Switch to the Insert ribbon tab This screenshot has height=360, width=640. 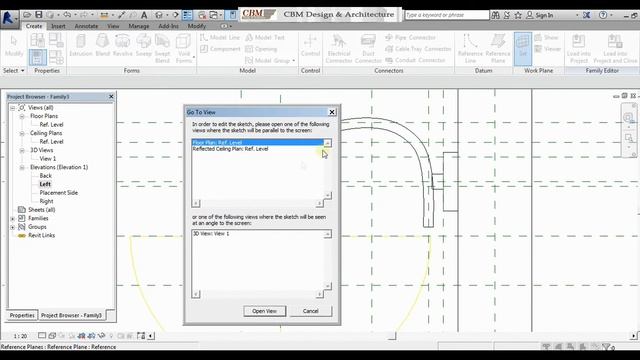coord(58,26)
